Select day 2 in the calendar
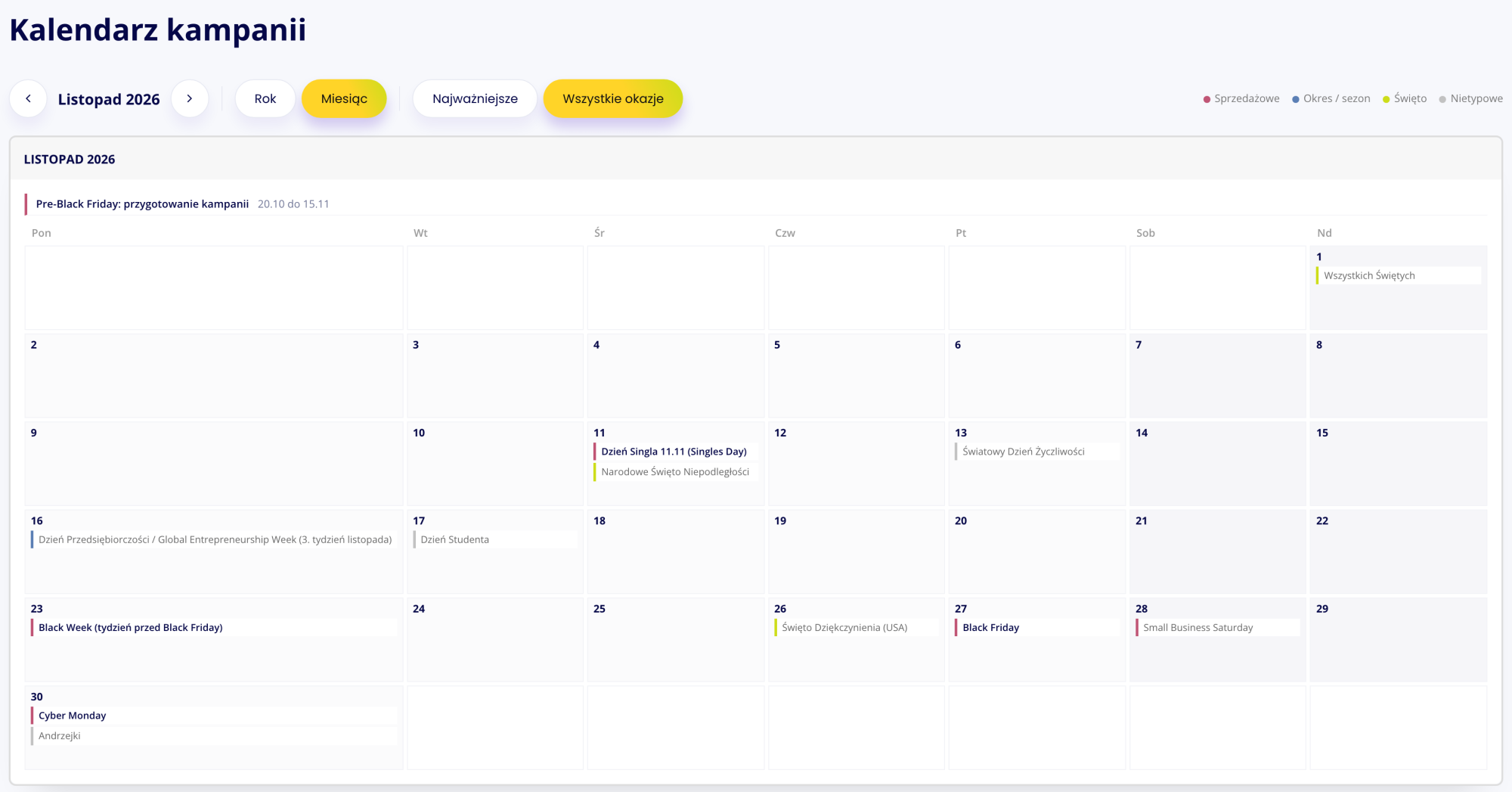Screen dimensions: 1512x792 [x=214, y=376]
